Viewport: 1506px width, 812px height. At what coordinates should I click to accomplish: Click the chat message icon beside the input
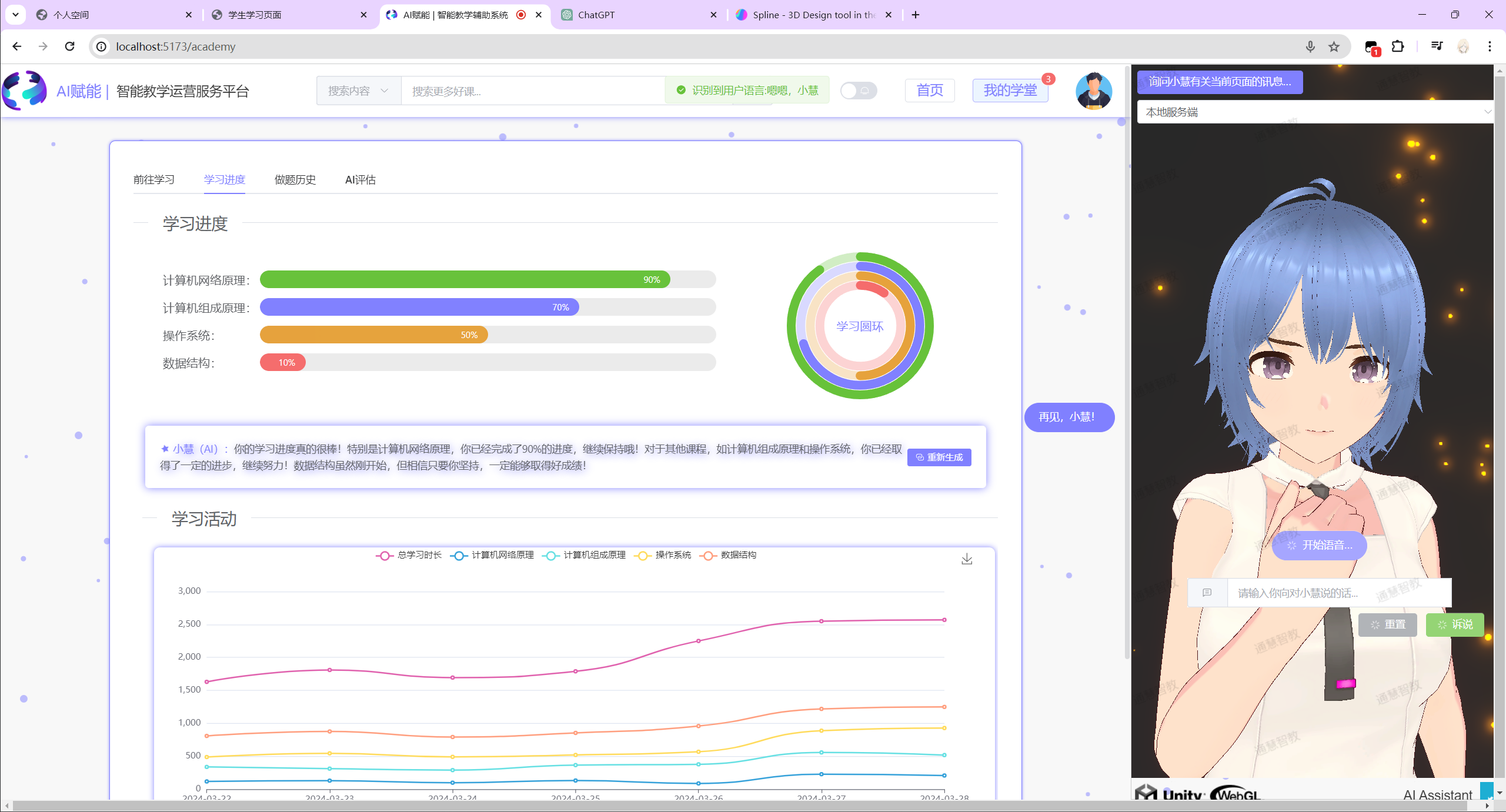[x=1207, y=593]
